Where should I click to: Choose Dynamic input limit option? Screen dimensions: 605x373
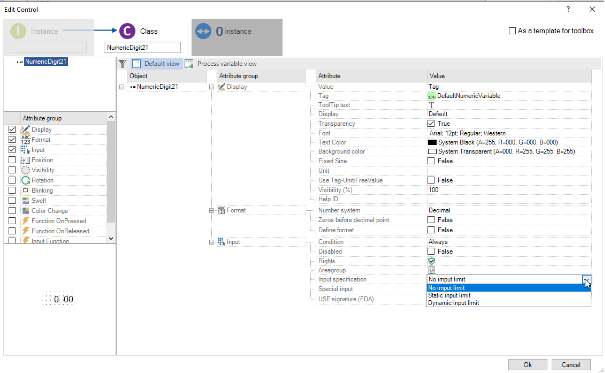[x=509, y=303]
